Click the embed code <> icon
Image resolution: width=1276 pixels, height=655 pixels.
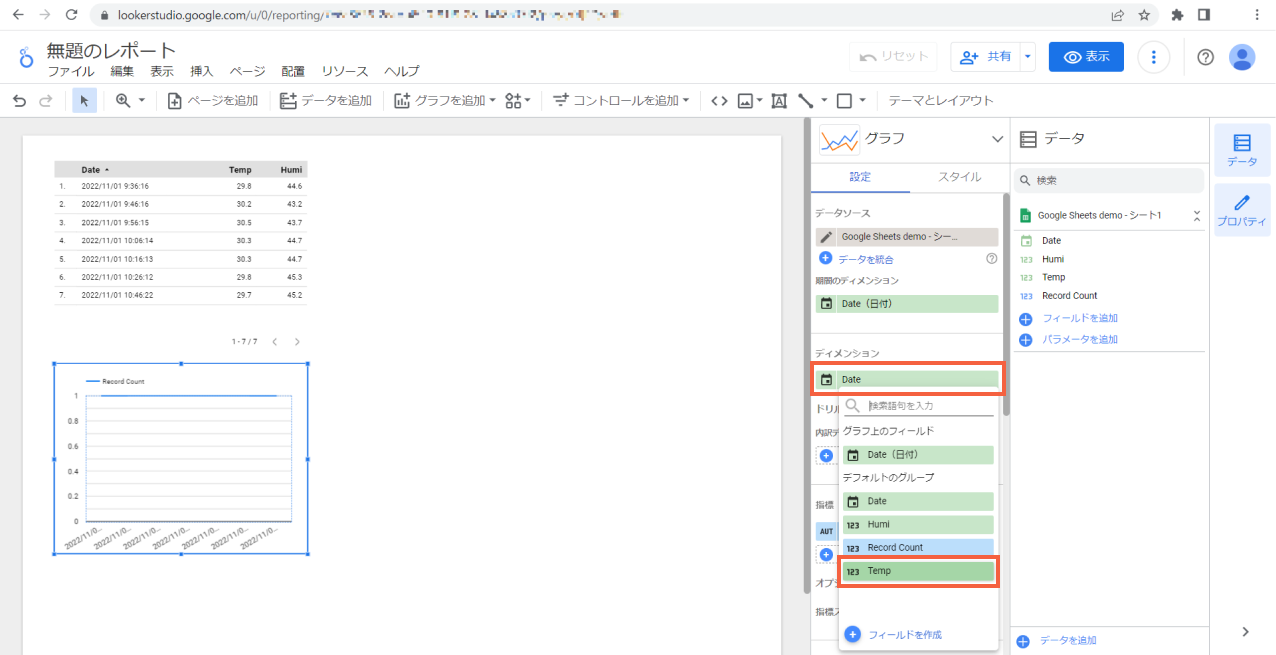[719, 100]
